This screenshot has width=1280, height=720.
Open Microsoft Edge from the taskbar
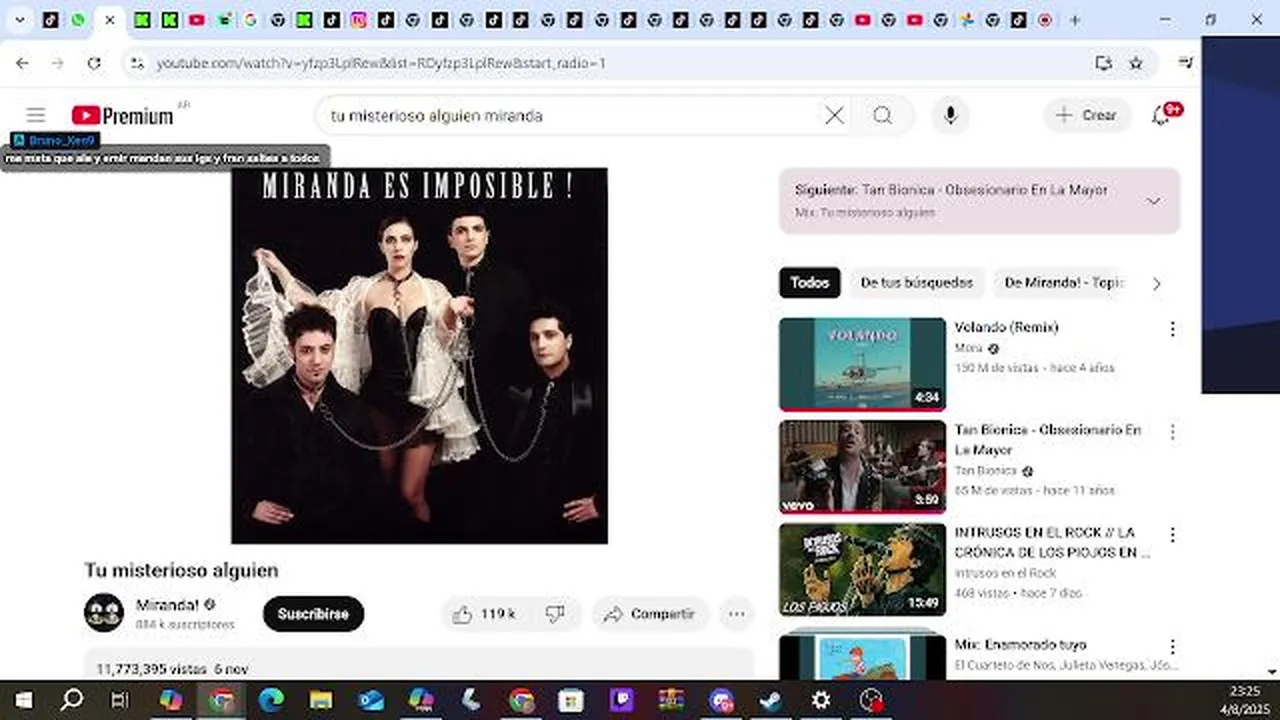[x=271, y=700]
